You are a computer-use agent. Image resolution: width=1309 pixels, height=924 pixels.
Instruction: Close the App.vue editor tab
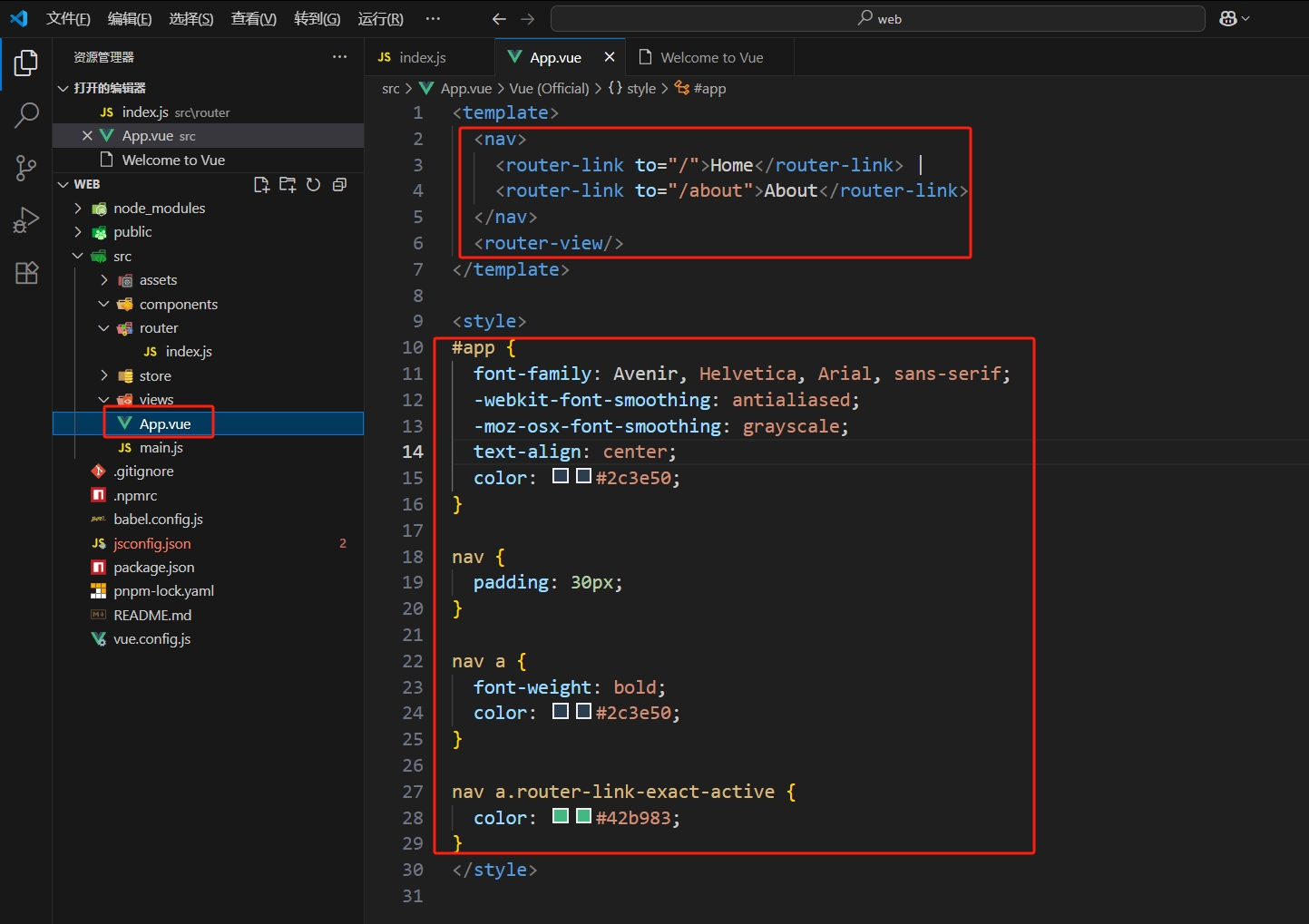pyautogui.click(x=610, y=57)
